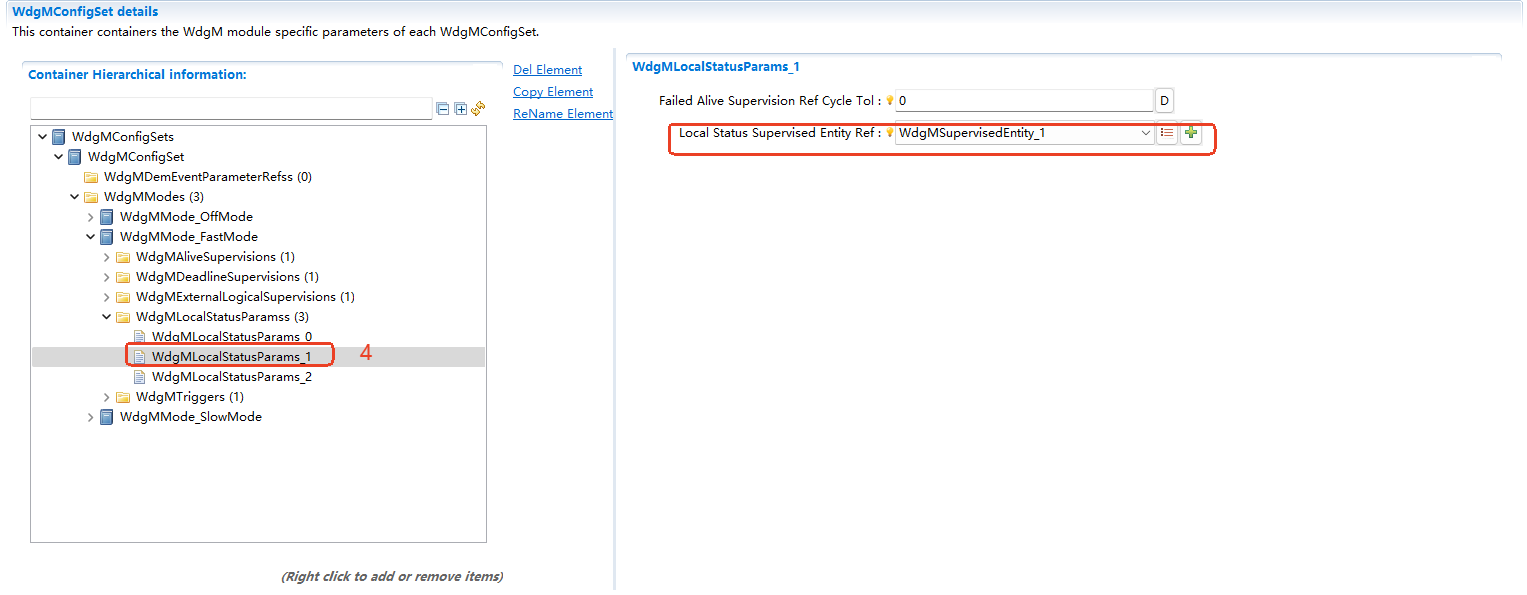Click the Del Element link

[547, 70]
